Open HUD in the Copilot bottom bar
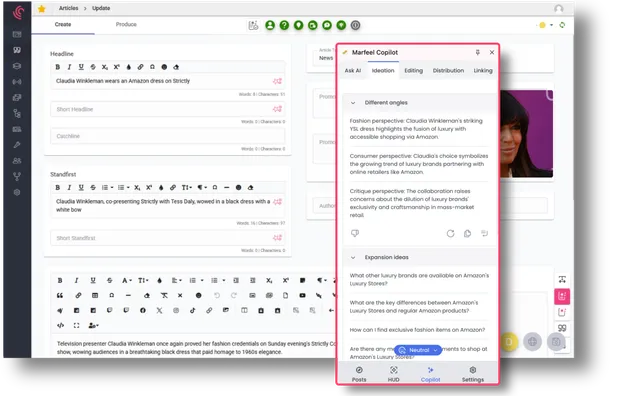Image resolution: width=621 pixels, height=396 pixels. 393,374
